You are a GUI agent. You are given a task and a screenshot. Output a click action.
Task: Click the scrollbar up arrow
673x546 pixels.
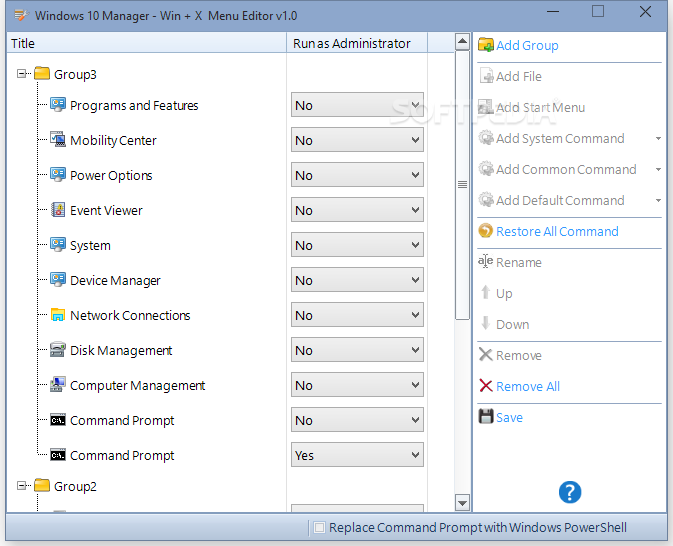(x=462, y=42)
